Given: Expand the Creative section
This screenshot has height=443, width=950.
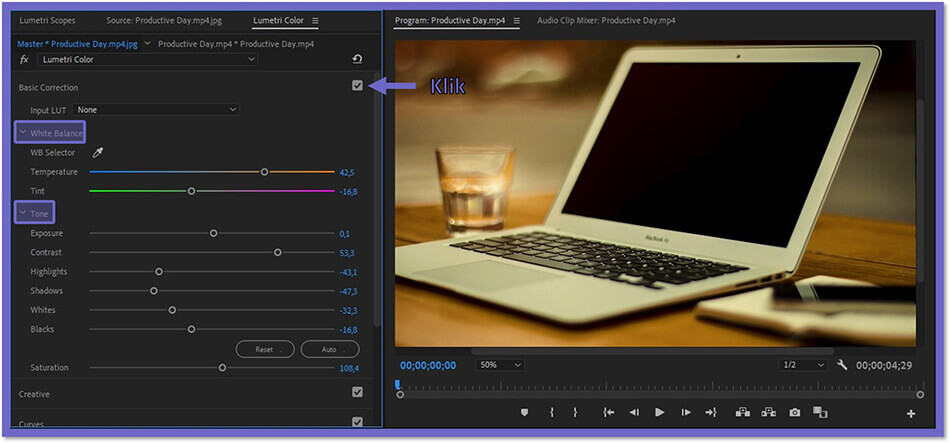Looking at the screenshot, I should 34,394.
